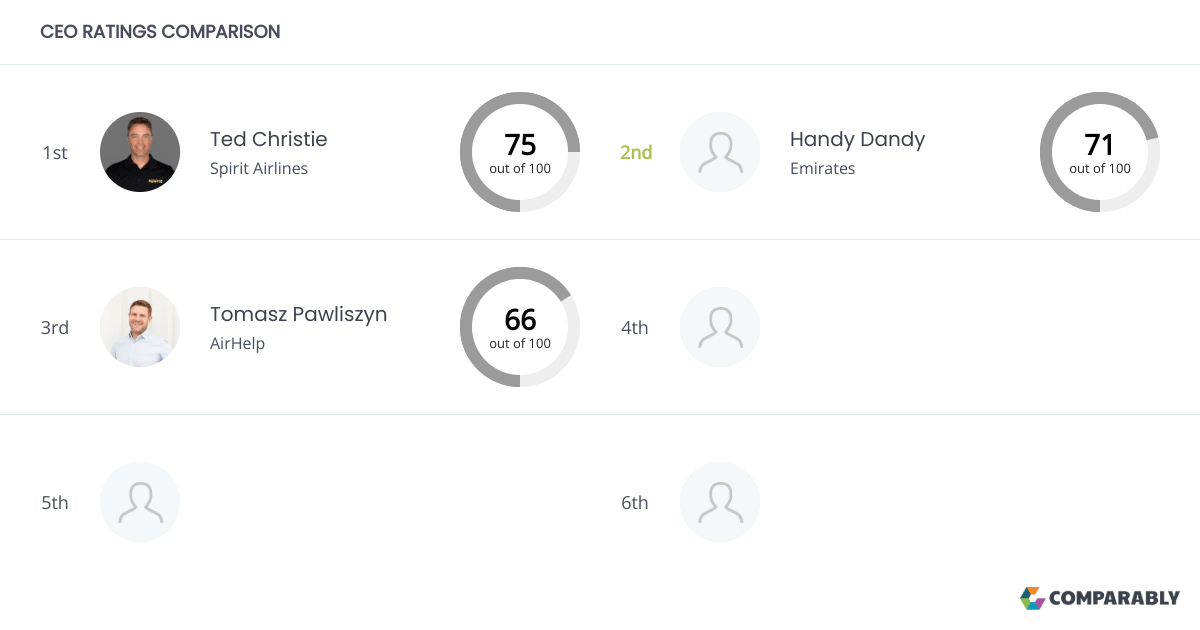The height and width of the screenshot is (630, 1200).
Task: Click the COMPARABLY brand text
Action: coord(1115,599)
